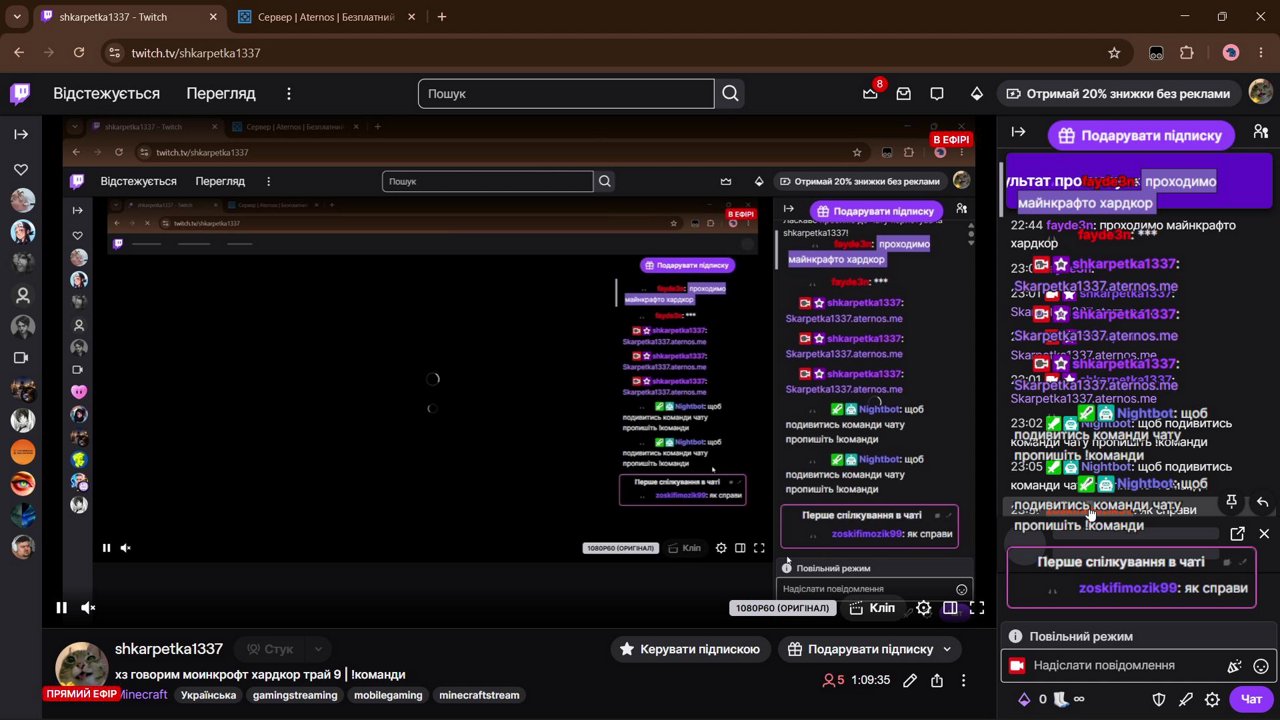Open the more options kebab under video
This screenshot has width=1280, height=720.
(x=963, y=680)
